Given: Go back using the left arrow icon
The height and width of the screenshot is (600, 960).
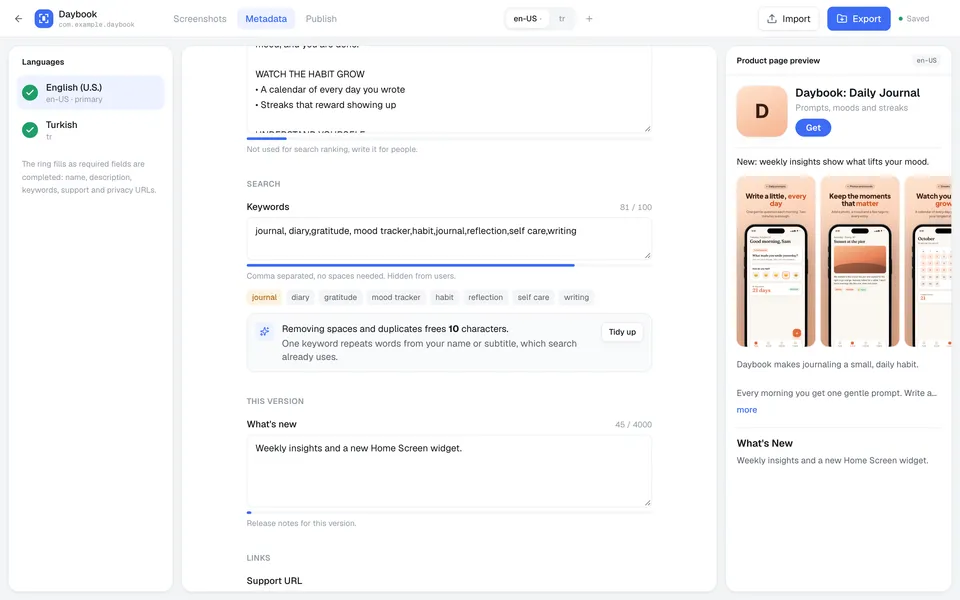Looking at the screenshot, I should [x=18, y=18].
